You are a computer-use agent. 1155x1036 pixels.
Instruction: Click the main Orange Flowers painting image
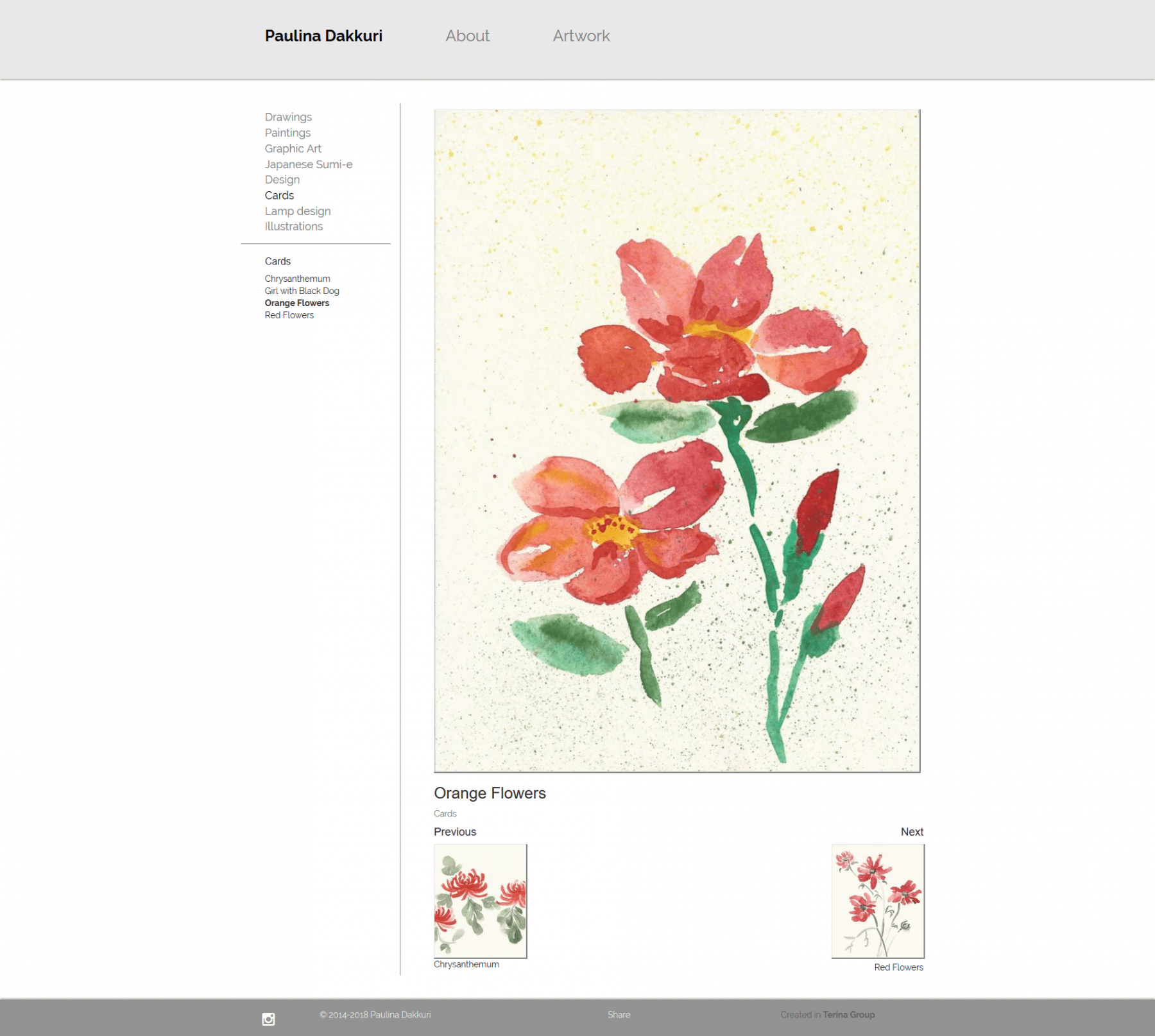point(677,440)
